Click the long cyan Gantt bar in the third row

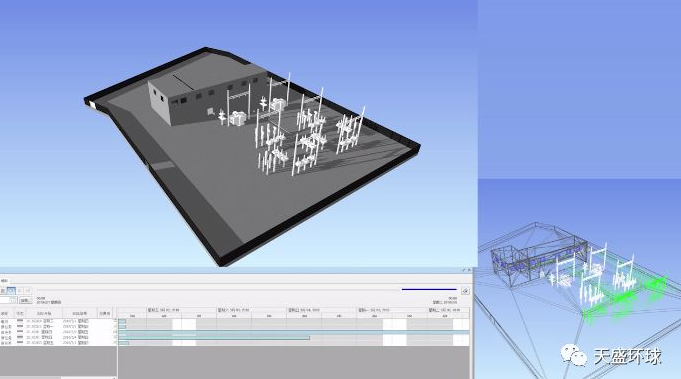[294, 332]
